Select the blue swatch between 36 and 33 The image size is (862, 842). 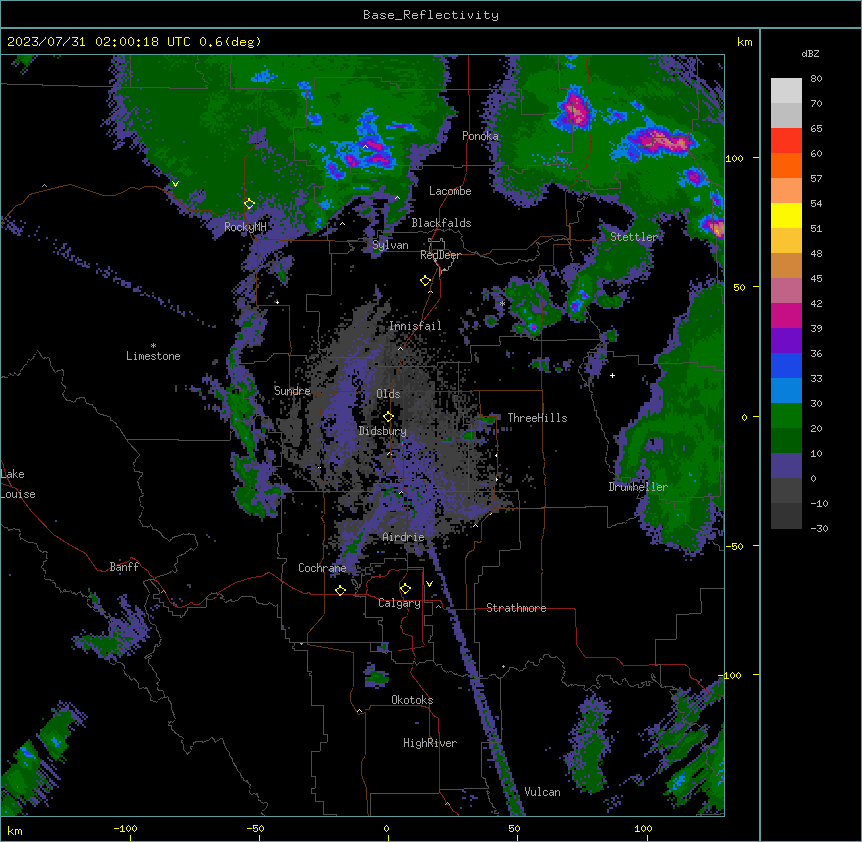coord(786,365)
